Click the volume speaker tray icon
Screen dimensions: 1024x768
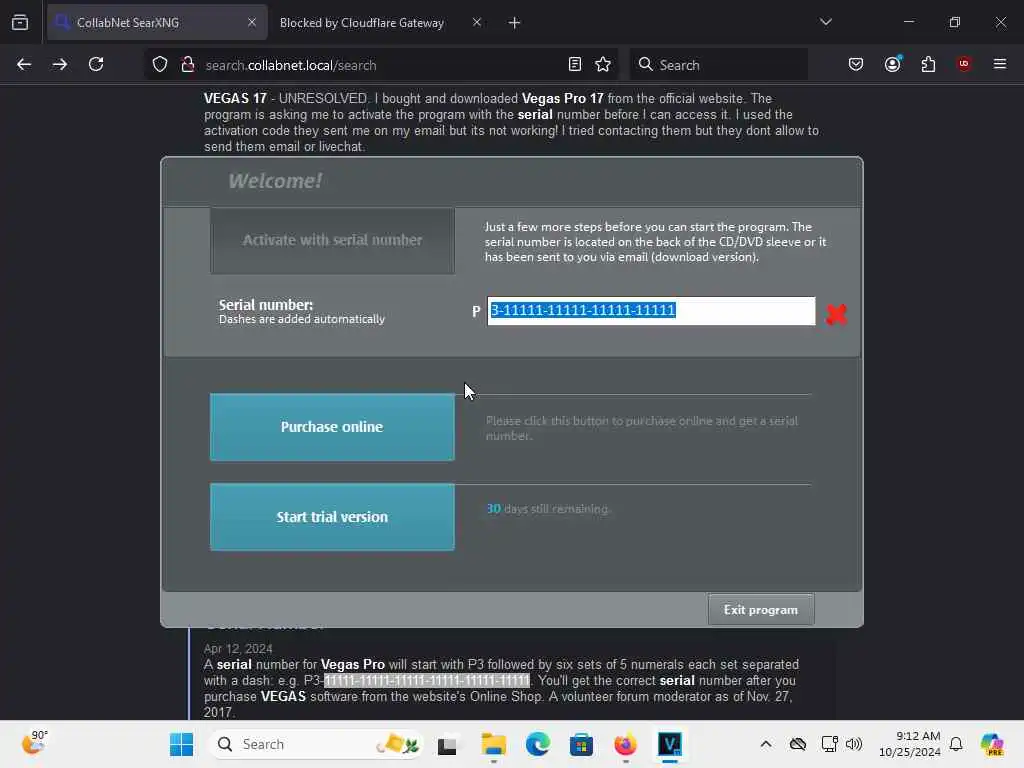(x=854, y=744)
